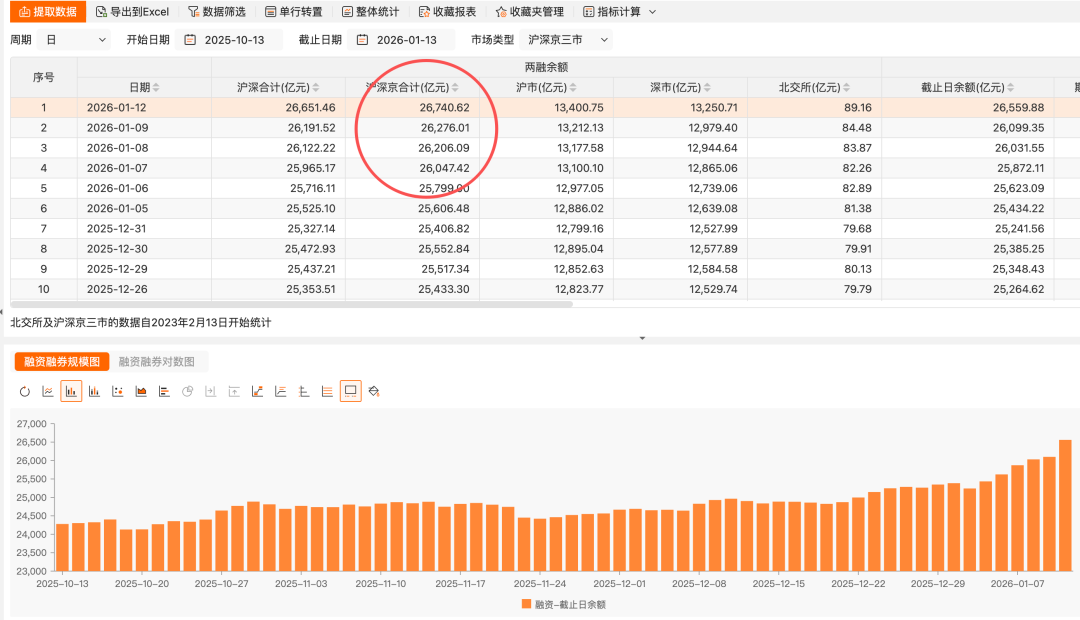The image size is (1080, 620).
Task: Click the 导出到Excel export button
Action: [133, 12]
